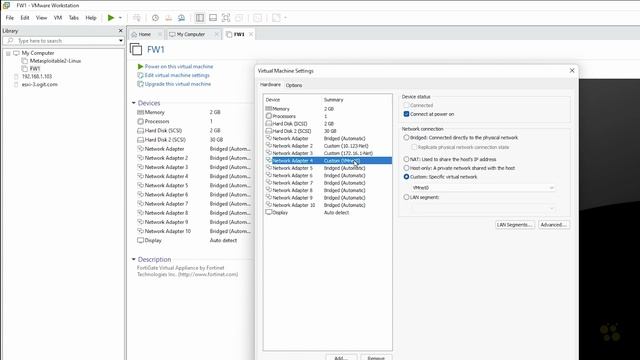Choose LAN segment radio

(406, 197)
